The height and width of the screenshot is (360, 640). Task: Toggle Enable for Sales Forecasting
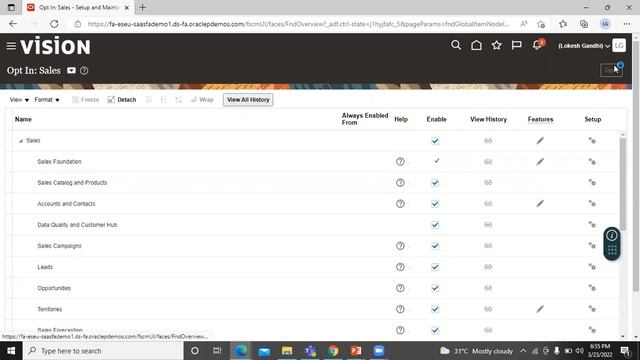tap(435, 330)
